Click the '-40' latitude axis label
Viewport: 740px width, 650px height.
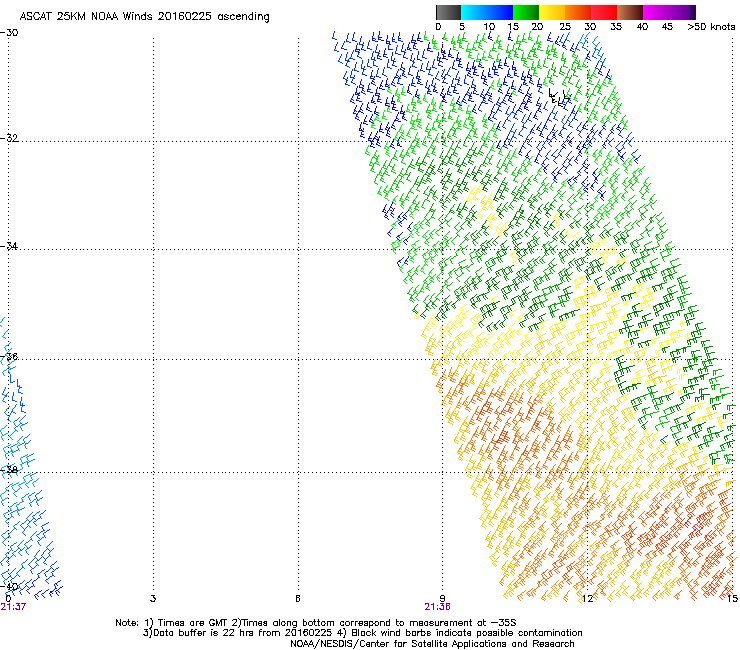click(x=9, y=586)
